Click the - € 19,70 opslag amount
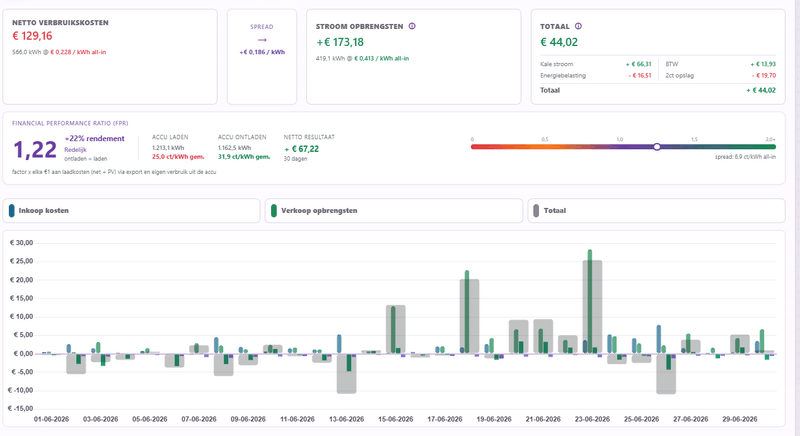 tap(764, 75)
